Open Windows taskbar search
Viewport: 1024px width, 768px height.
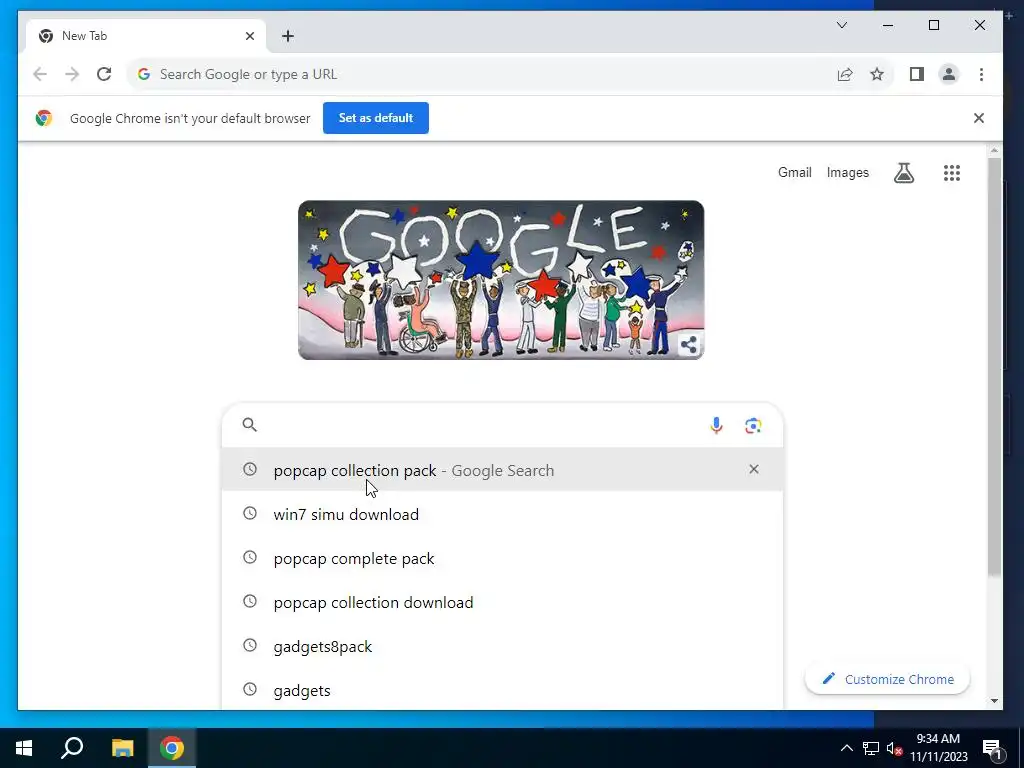click(72, 748)
